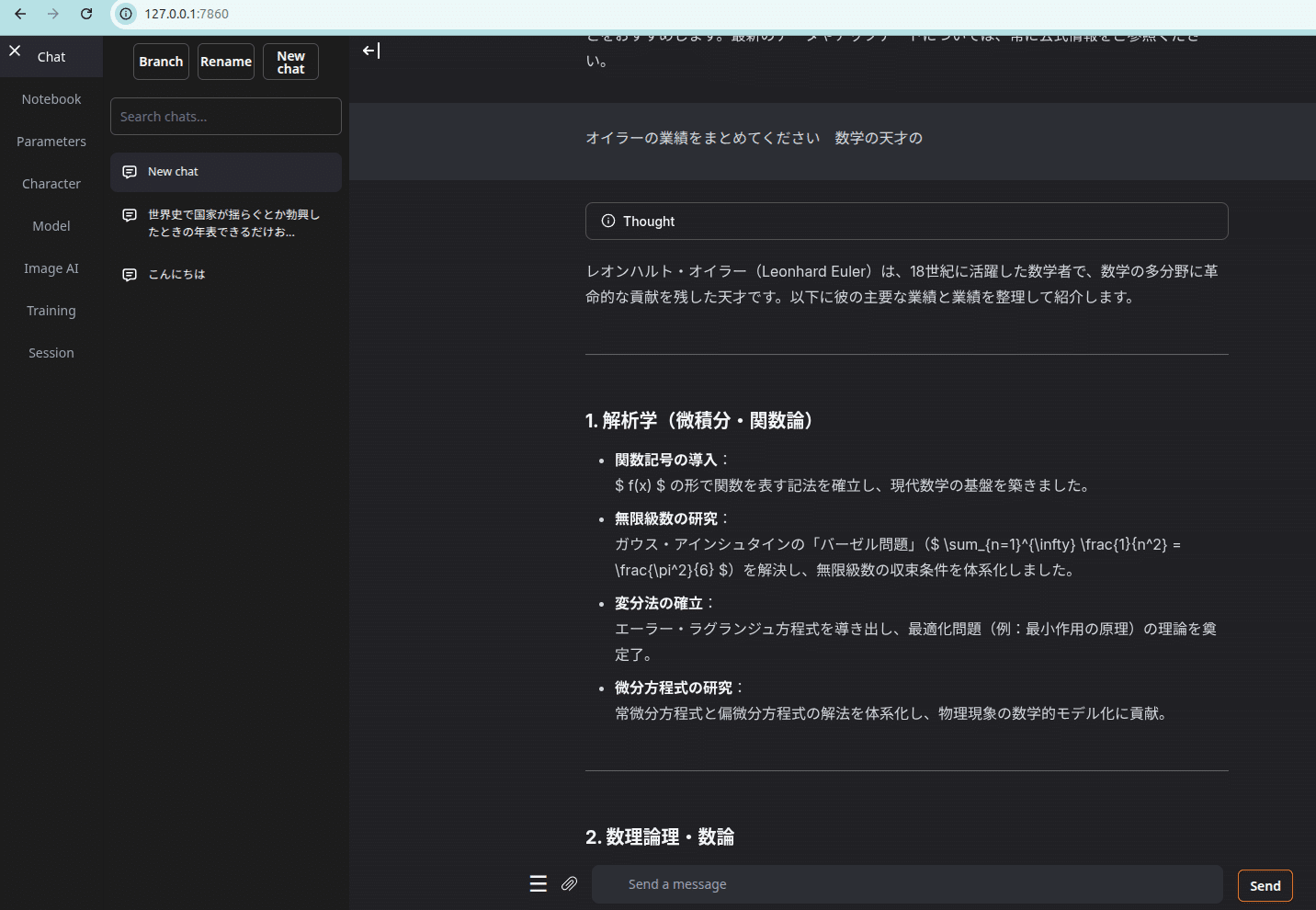Image resolution: width=1316 pixels, height=910 pixels.
Task: Click the chat icon beside 世界史 conversation
Action: tap(130, 215)
